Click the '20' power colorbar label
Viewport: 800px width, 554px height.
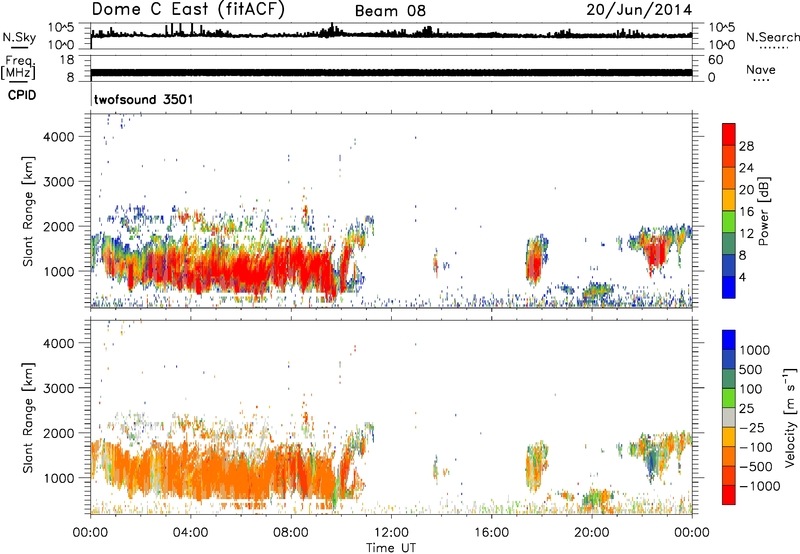click(x=746, y=190)
